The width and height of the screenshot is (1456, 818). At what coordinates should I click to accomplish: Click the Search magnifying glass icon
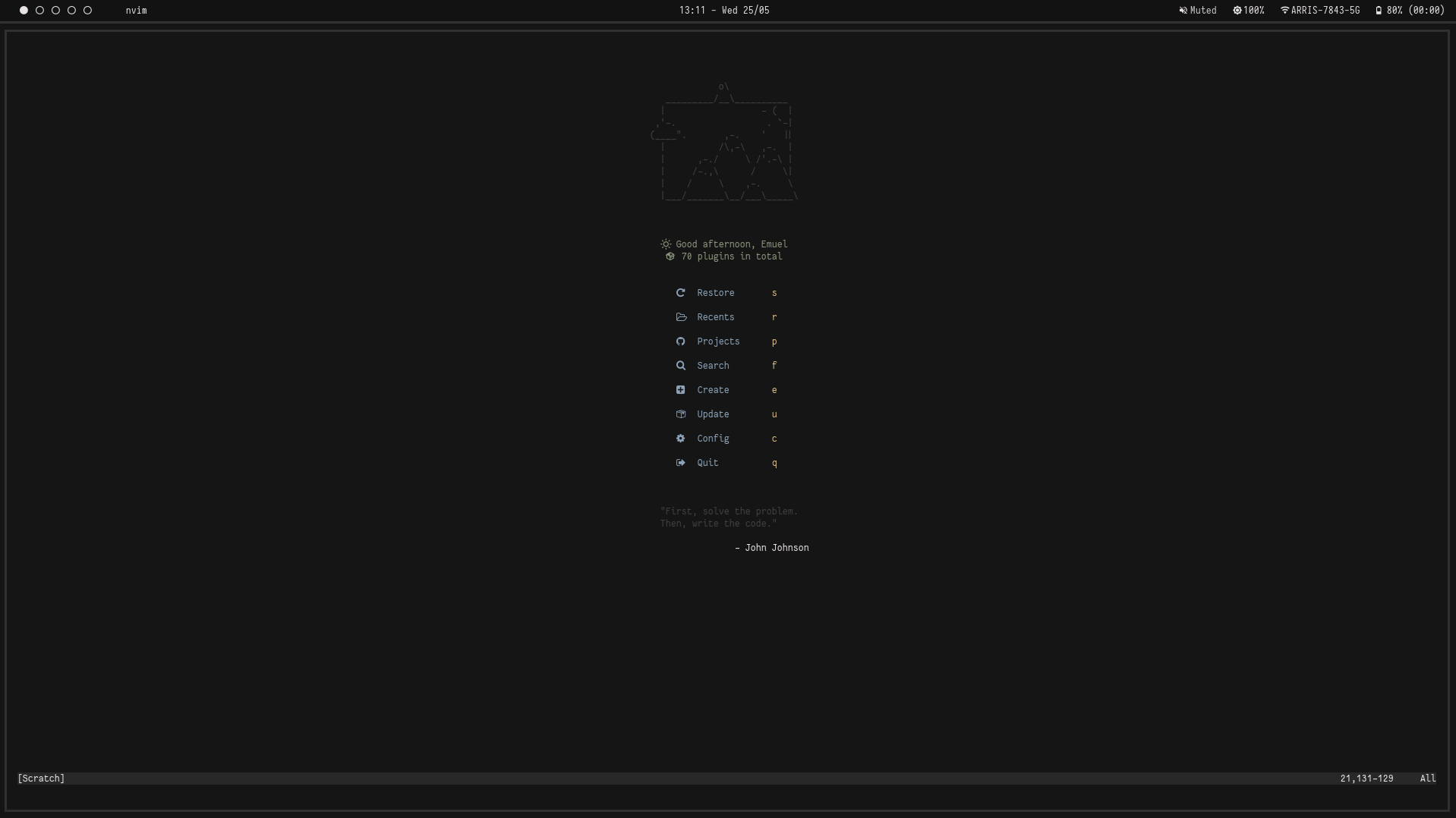pos(680,366)
